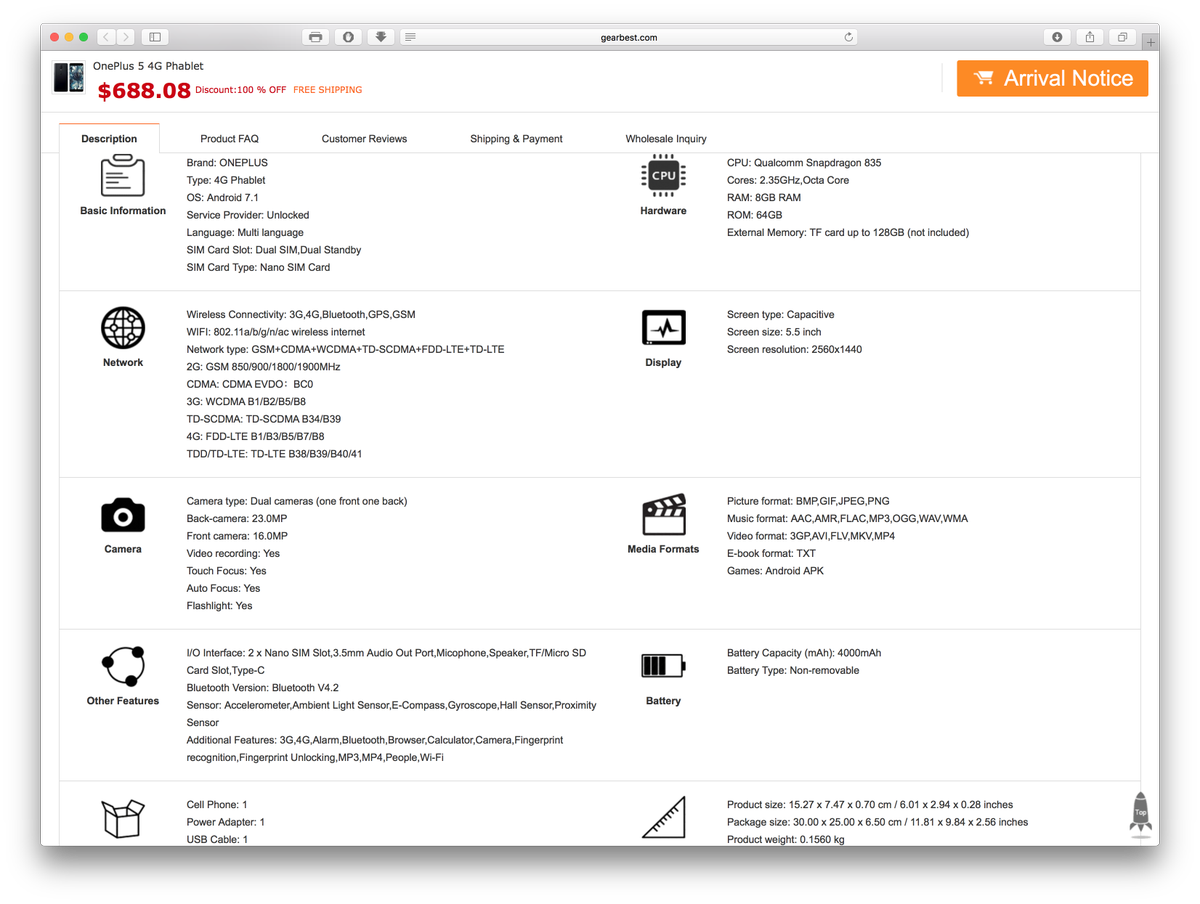Click the open box package contents icon
The height and width of the screenshot is (904, 1200).
[123, 818]
